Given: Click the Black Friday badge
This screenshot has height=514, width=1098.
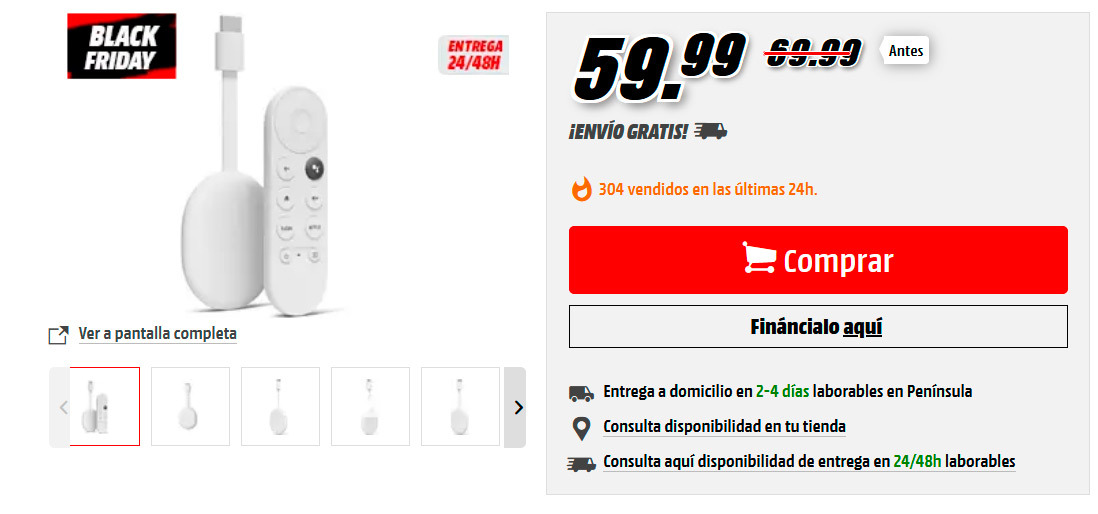Looking at the screenshot, I should [x=122, y=46].
